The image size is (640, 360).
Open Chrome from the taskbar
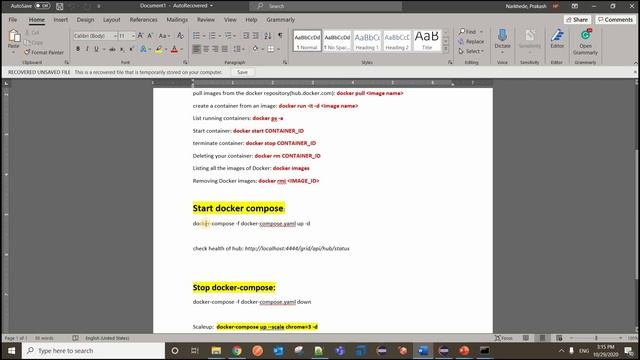237,351
